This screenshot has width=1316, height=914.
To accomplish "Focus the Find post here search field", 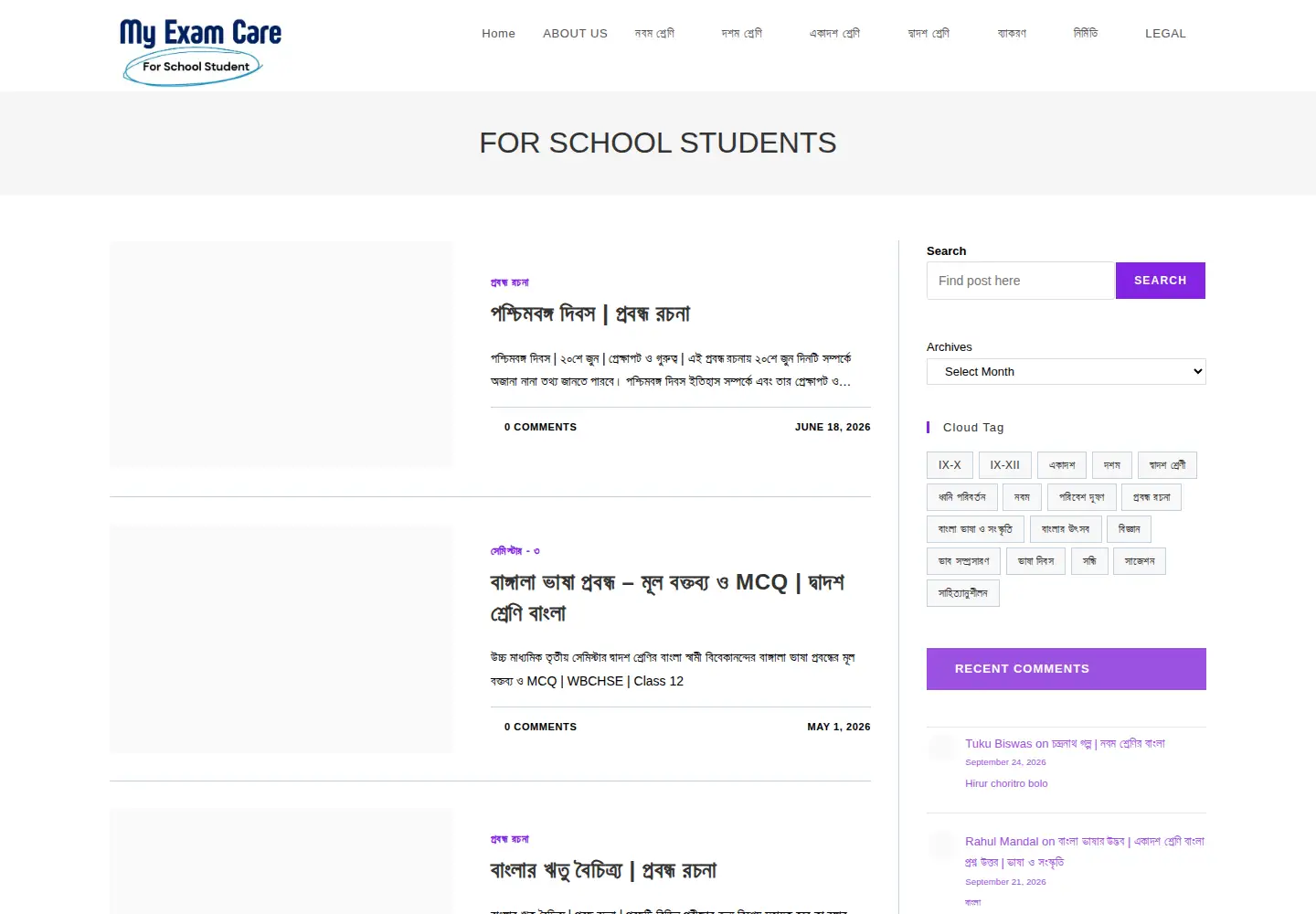I will [x=1020, y=281].
